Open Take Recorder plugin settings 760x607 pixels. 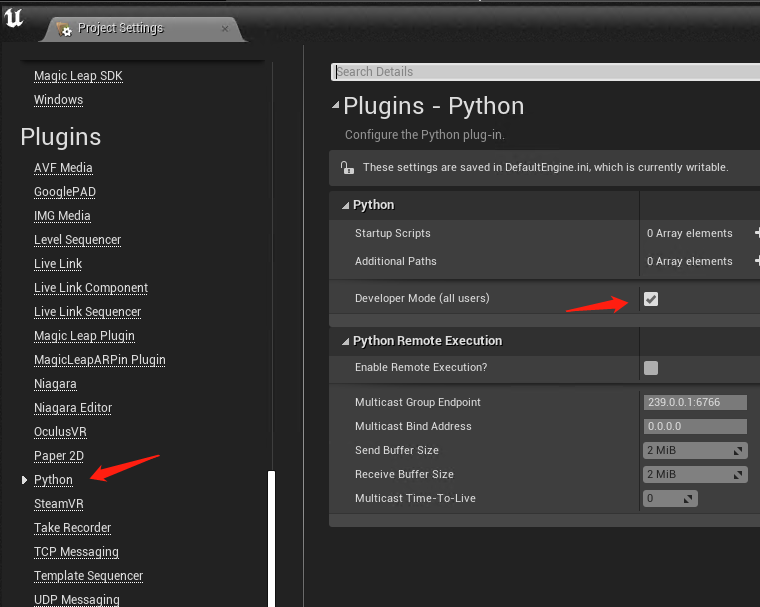pos(72,528)
